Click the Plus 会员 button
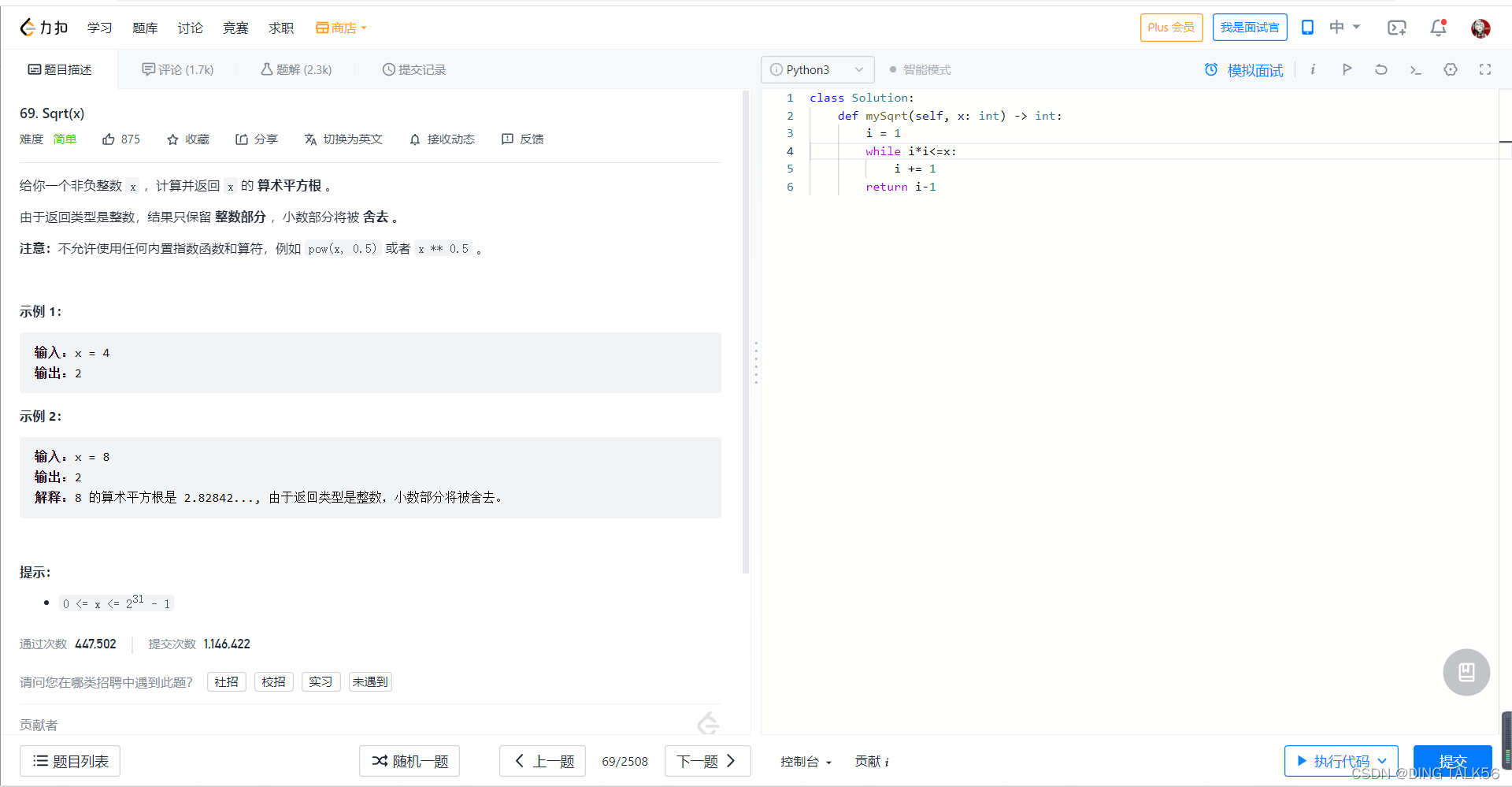This screenshot has height=787, width=1512. [x=1171, y=28]
